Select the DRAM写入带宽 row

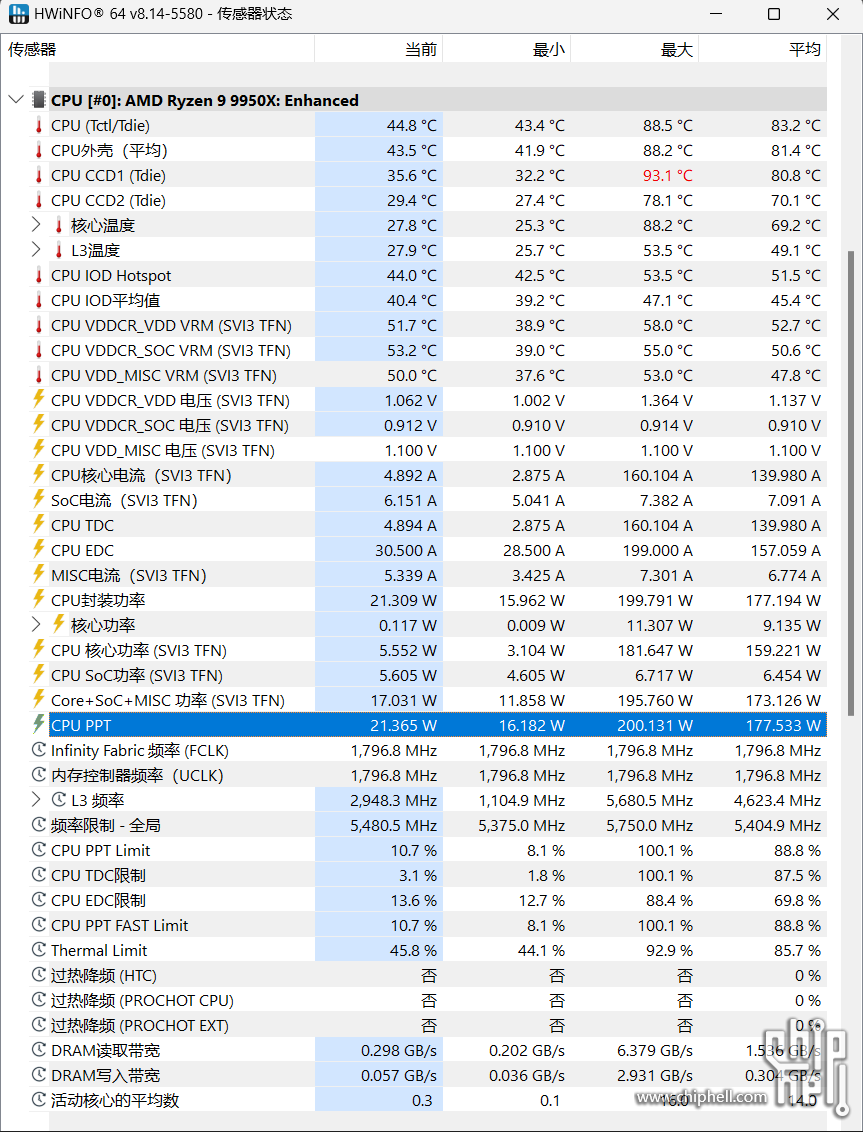(x=438, y=1076)
